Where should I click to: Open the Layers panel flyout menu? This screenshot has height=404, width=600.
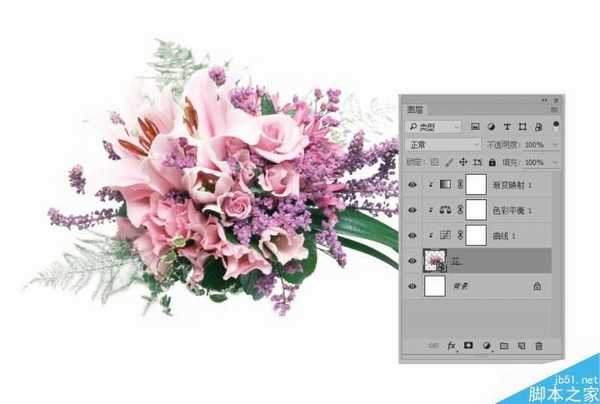[x=554, y=110]
